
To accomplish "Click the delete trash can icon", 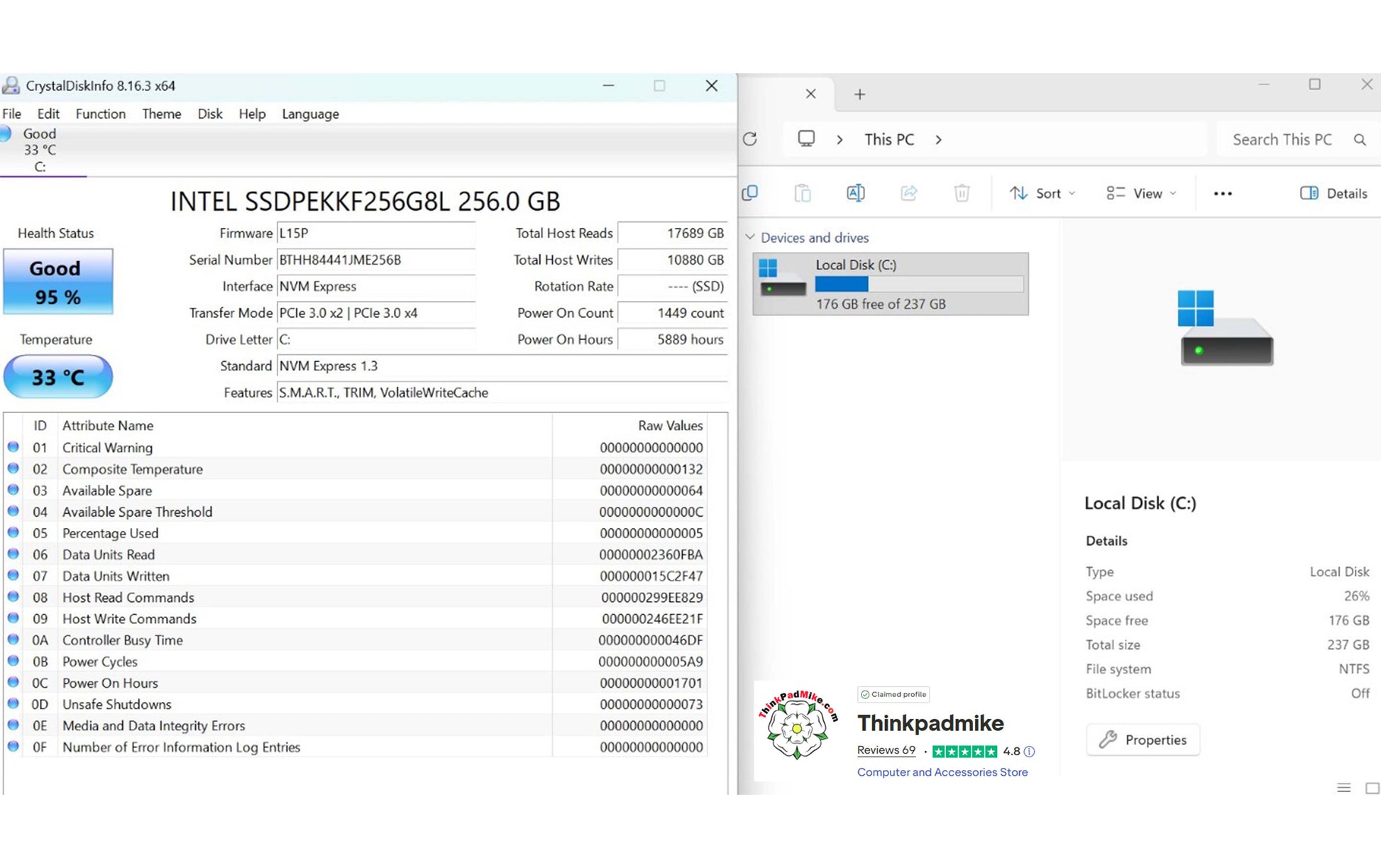I will pos(962,193).
